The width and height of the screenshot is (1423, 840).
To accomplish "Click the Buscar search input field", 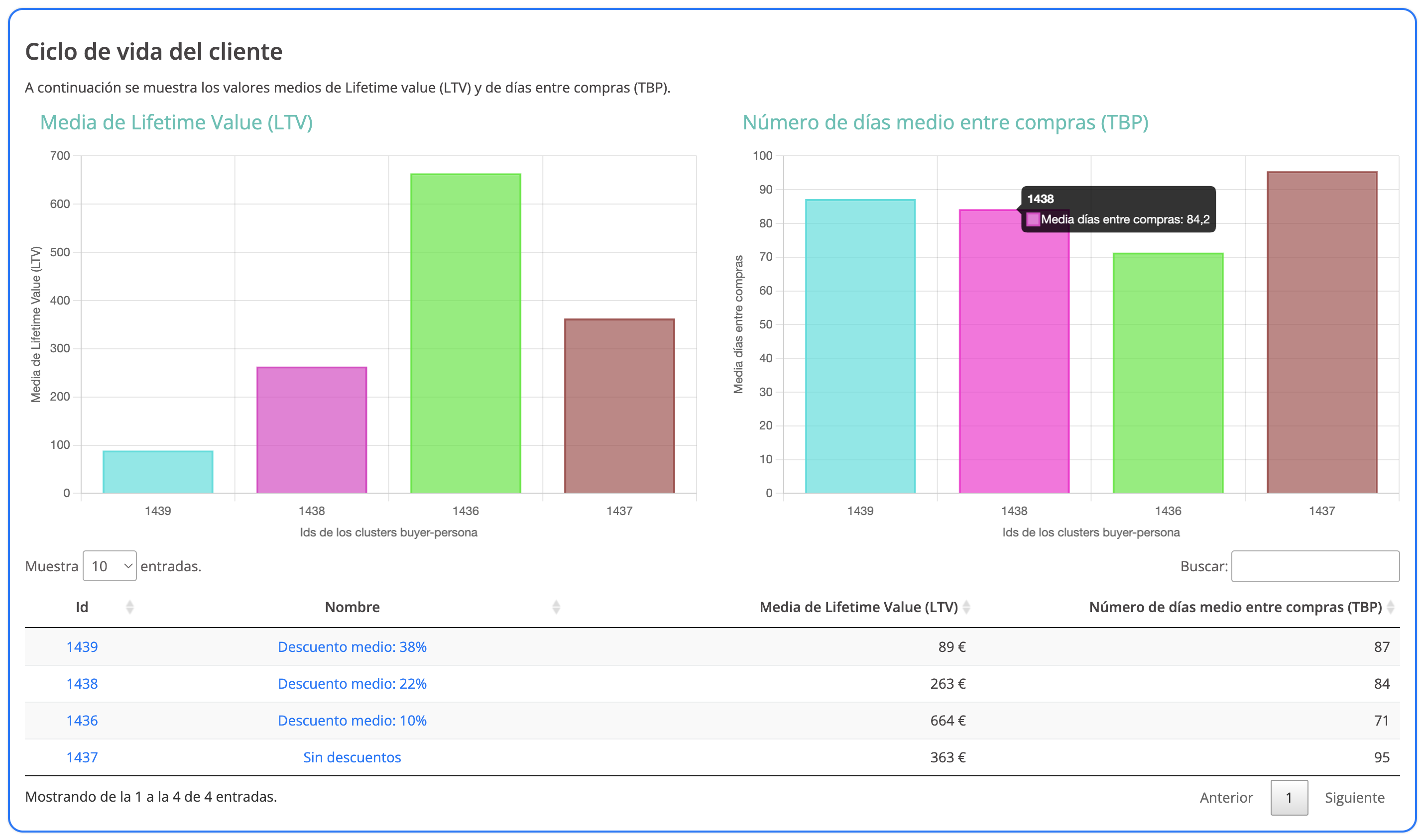I will (1314, 565).
